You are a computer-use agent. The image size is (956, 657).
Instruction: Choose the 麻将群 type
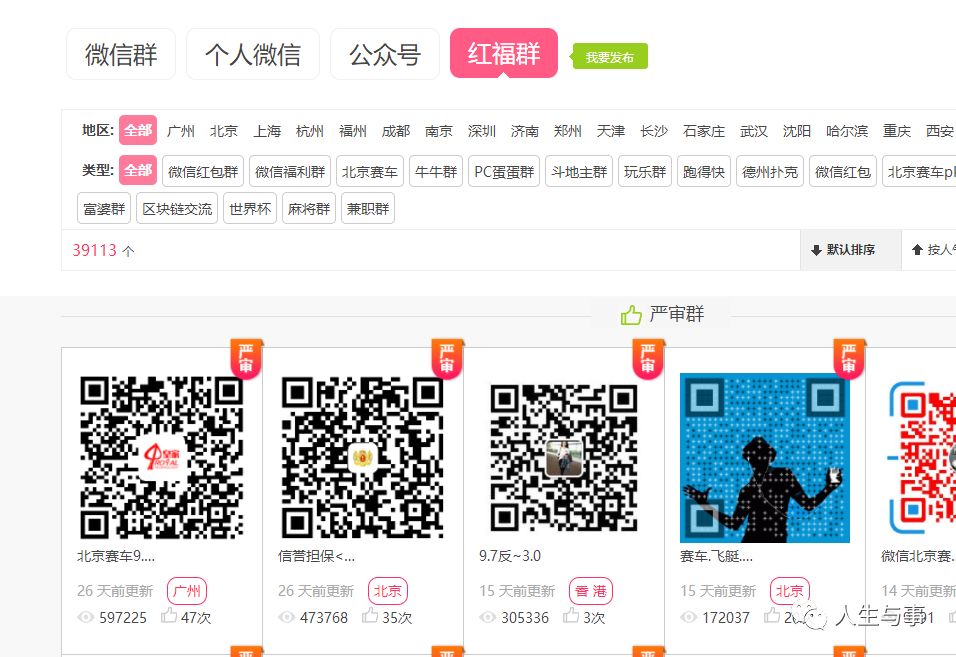coord(309,208)
